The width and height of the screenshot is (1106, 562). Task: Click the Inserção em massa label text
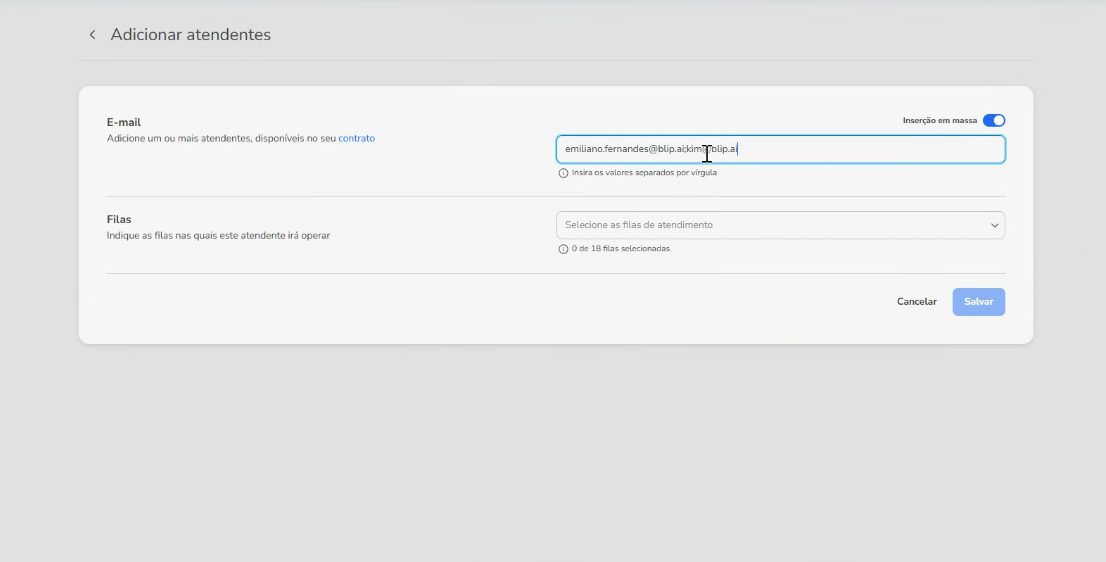939,120
